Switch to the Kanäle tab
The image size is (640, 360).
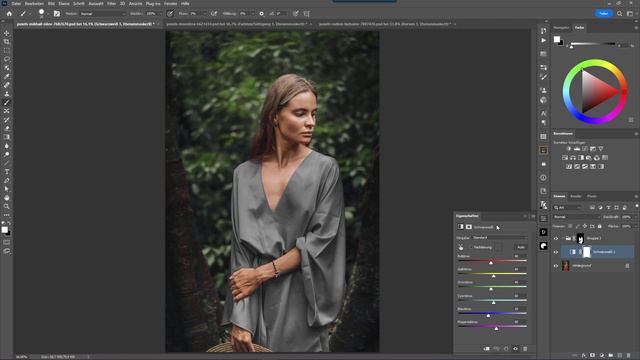click(x=576, y=196)
